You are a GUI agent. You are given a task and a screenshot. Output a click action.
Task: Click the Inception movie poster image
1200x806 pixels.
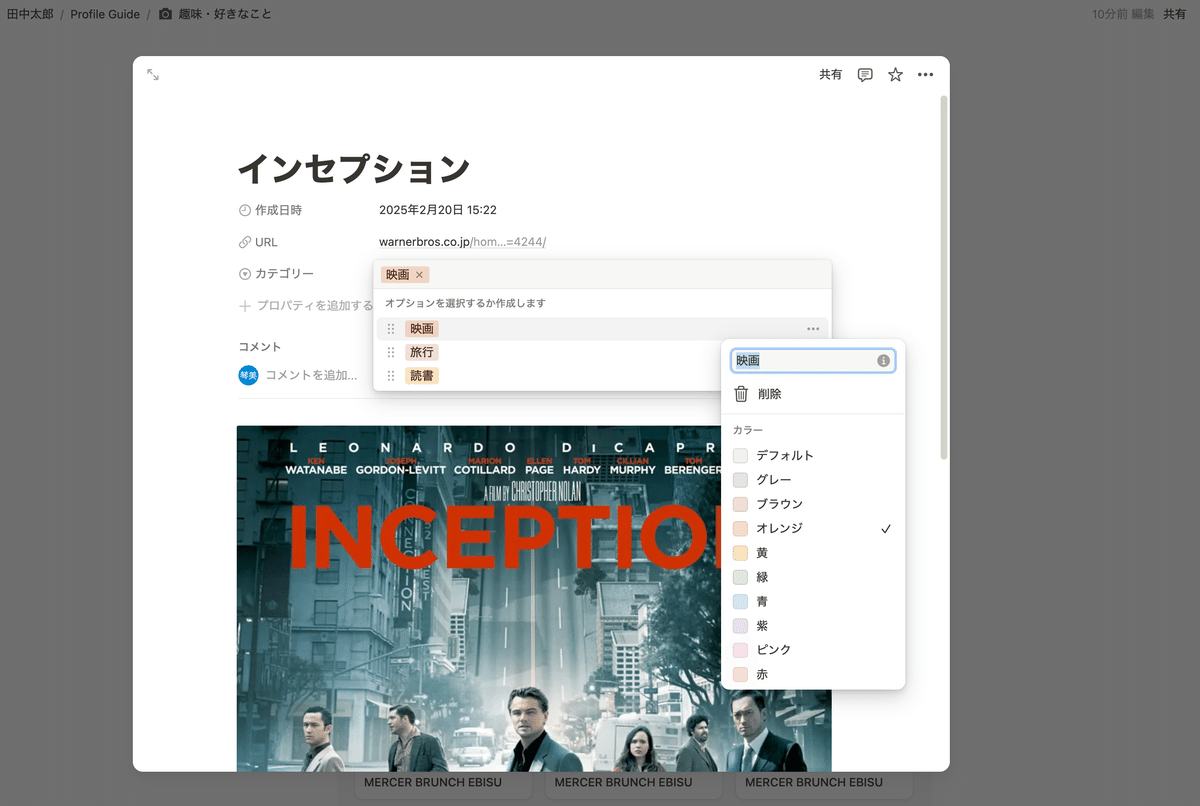click(534, 598)
